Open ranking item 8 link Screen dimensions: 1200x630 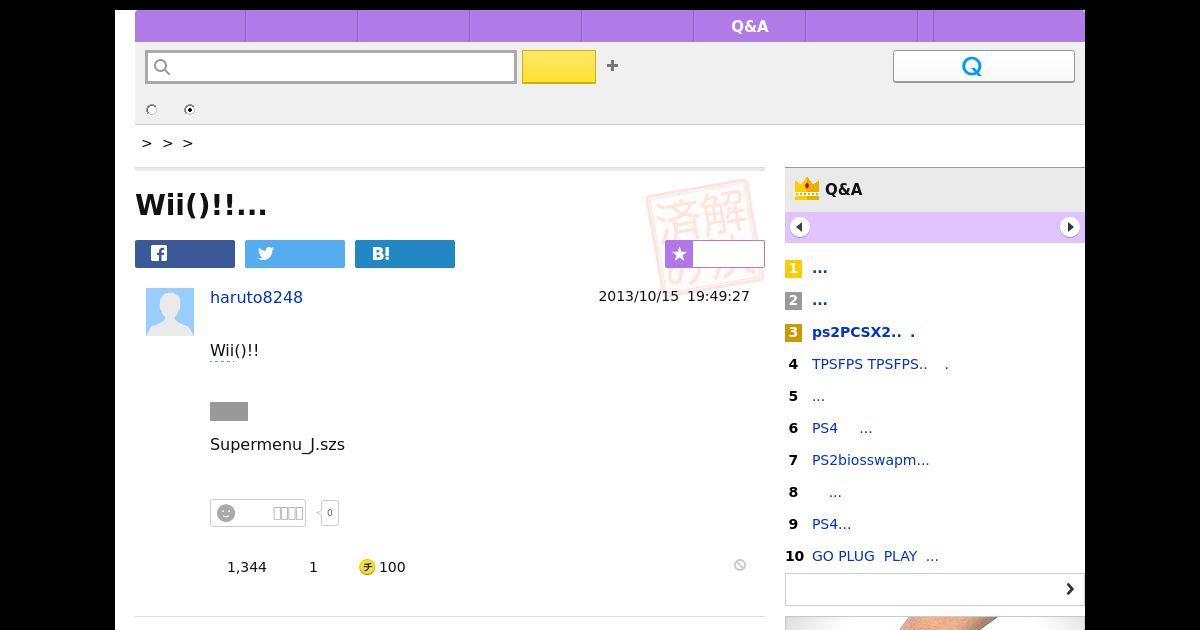[x=834, y=492]
